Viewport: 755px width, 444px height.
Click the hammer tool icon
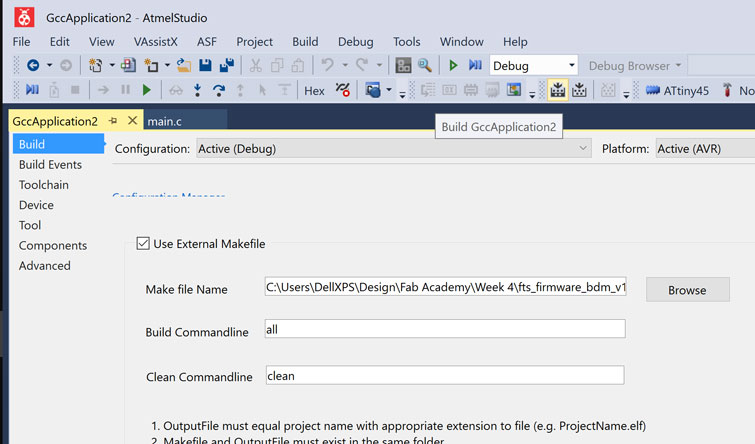[727, 90]
